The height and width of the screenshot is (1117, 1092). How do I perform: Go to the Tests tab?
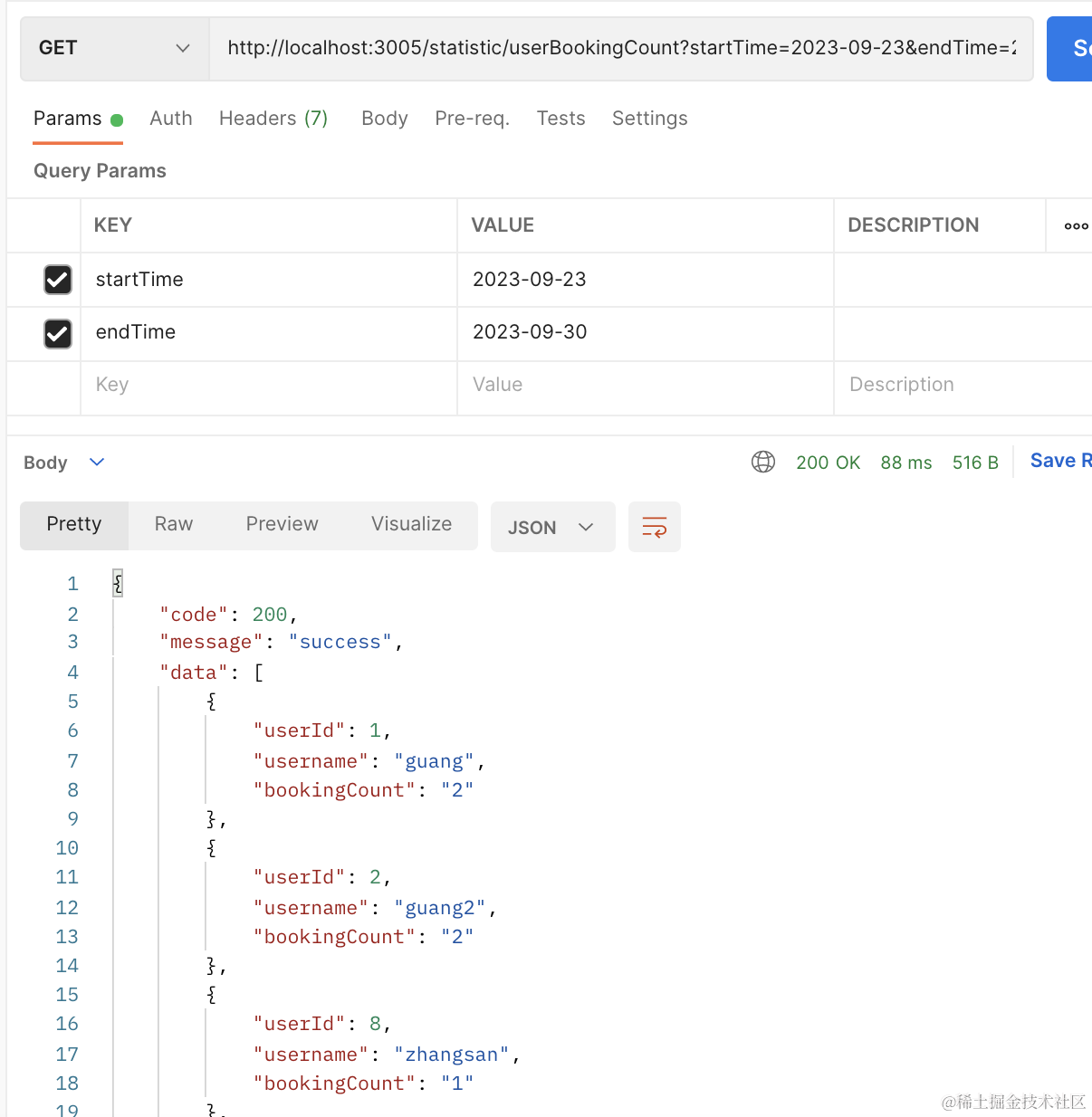coord(560,119)
